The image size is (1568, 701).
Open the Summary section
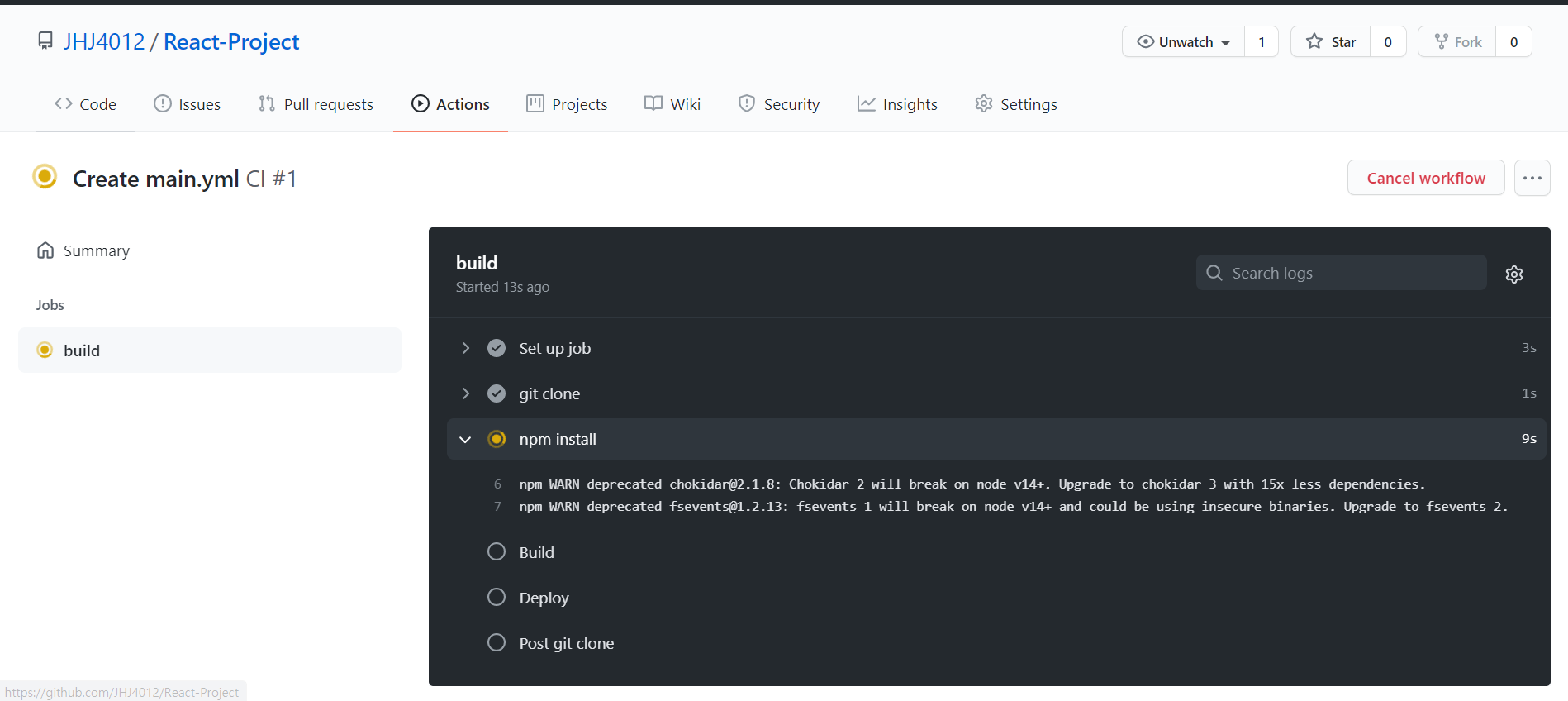pos(96,250)
